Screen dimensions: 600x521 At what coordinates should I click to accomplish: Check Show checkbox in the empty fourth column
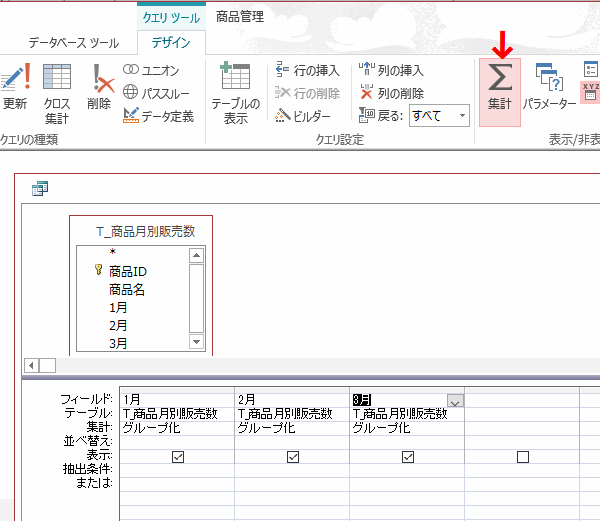point(523,457)
